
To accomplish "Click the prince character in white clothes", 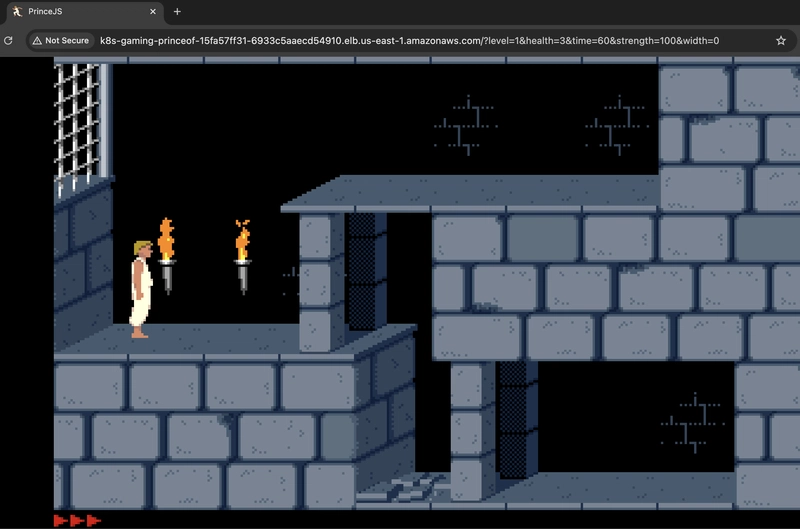I will (141, 289).
